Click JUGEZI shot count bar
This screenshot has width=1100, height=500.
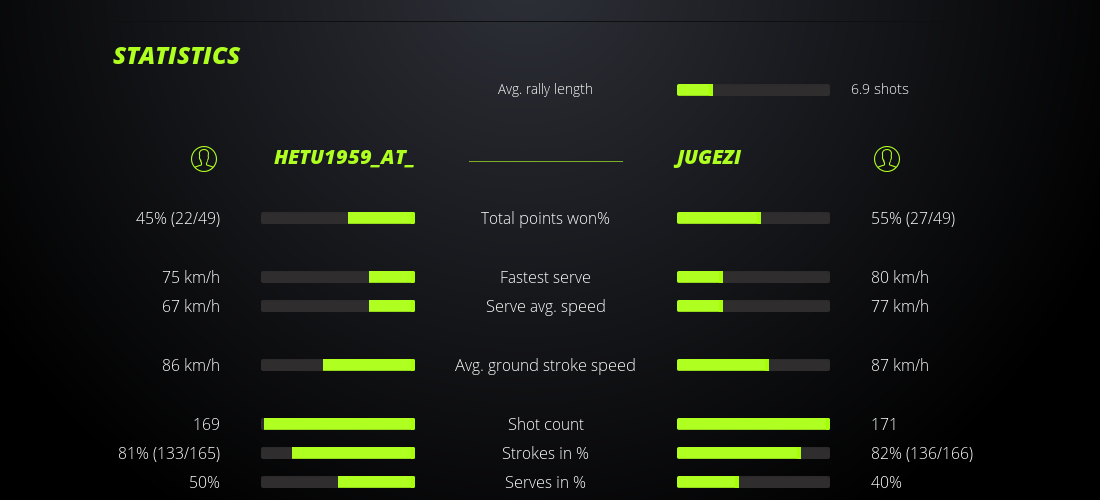[x=753, y=424]
